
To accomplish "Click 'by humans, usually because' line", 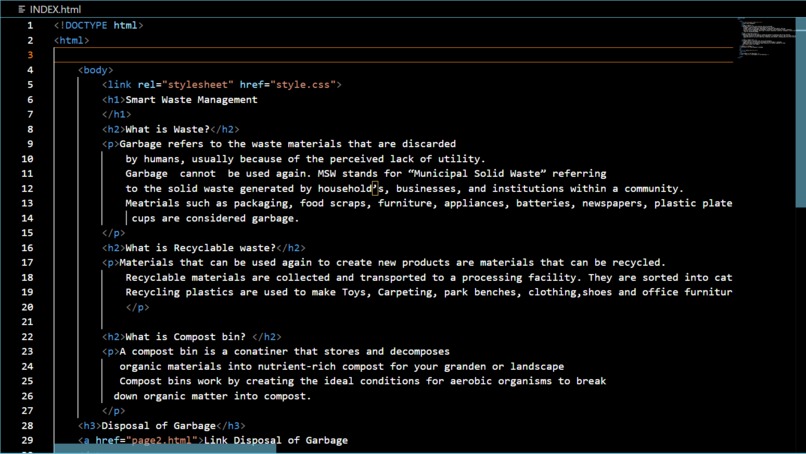I will [x=305, y=159].
